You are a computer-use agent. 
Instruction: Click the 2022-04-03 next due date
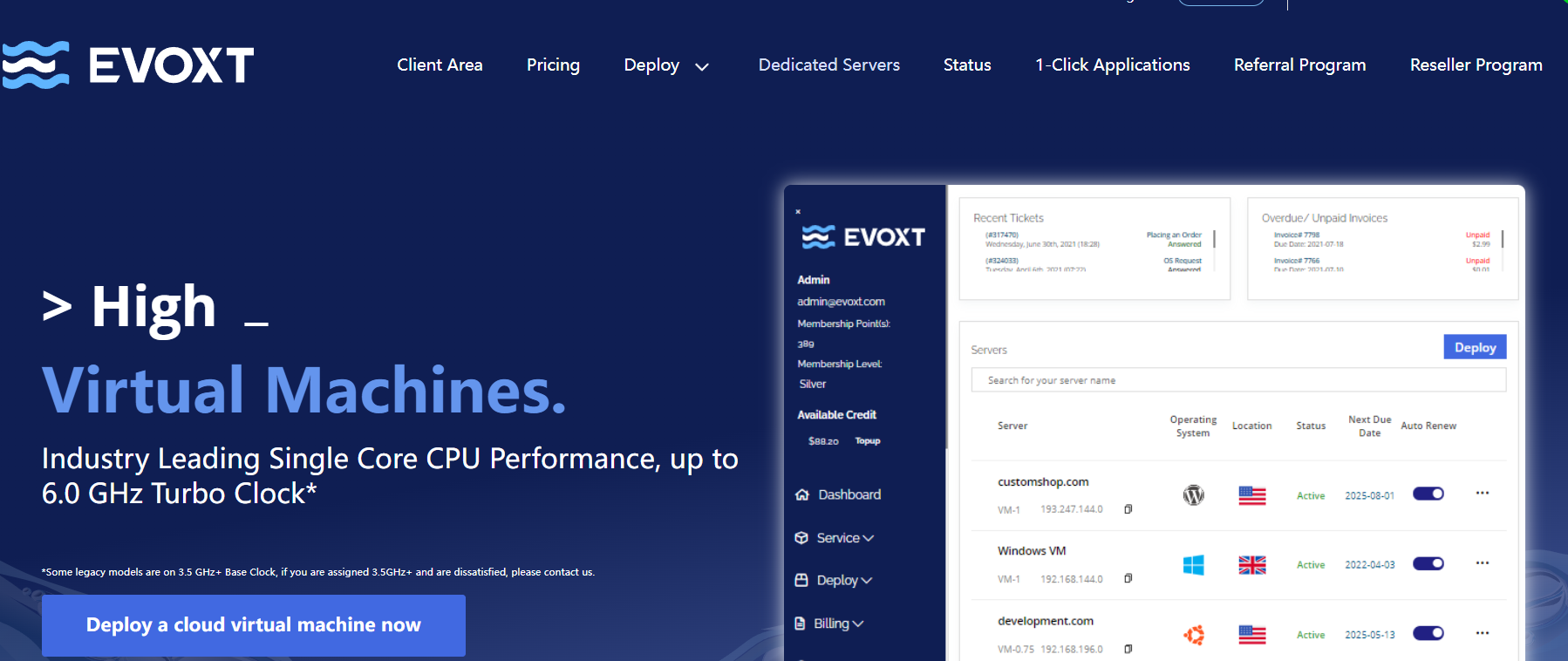tap(1369, 565)
